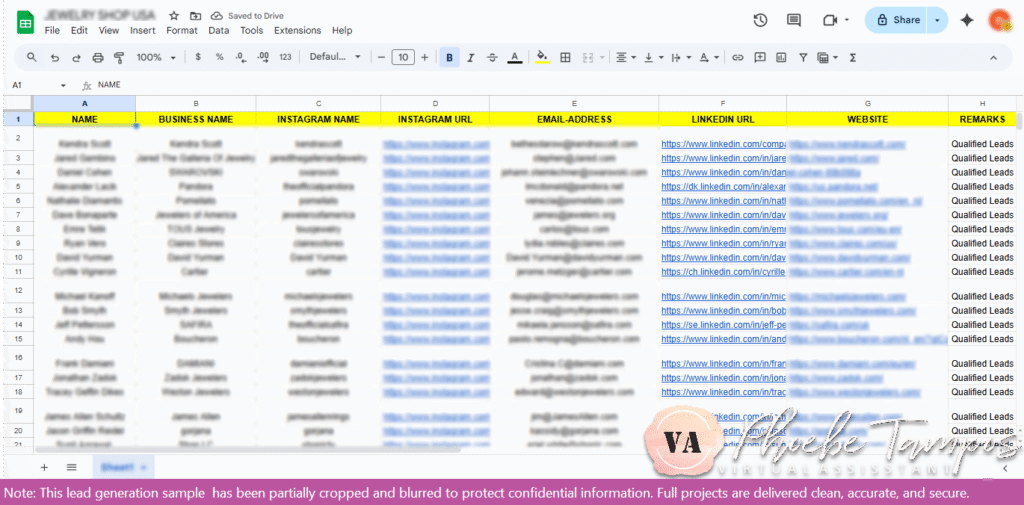This screenshot has height=505, width=1024.
Task: Show all sheets list
Action: click(72, 467)
